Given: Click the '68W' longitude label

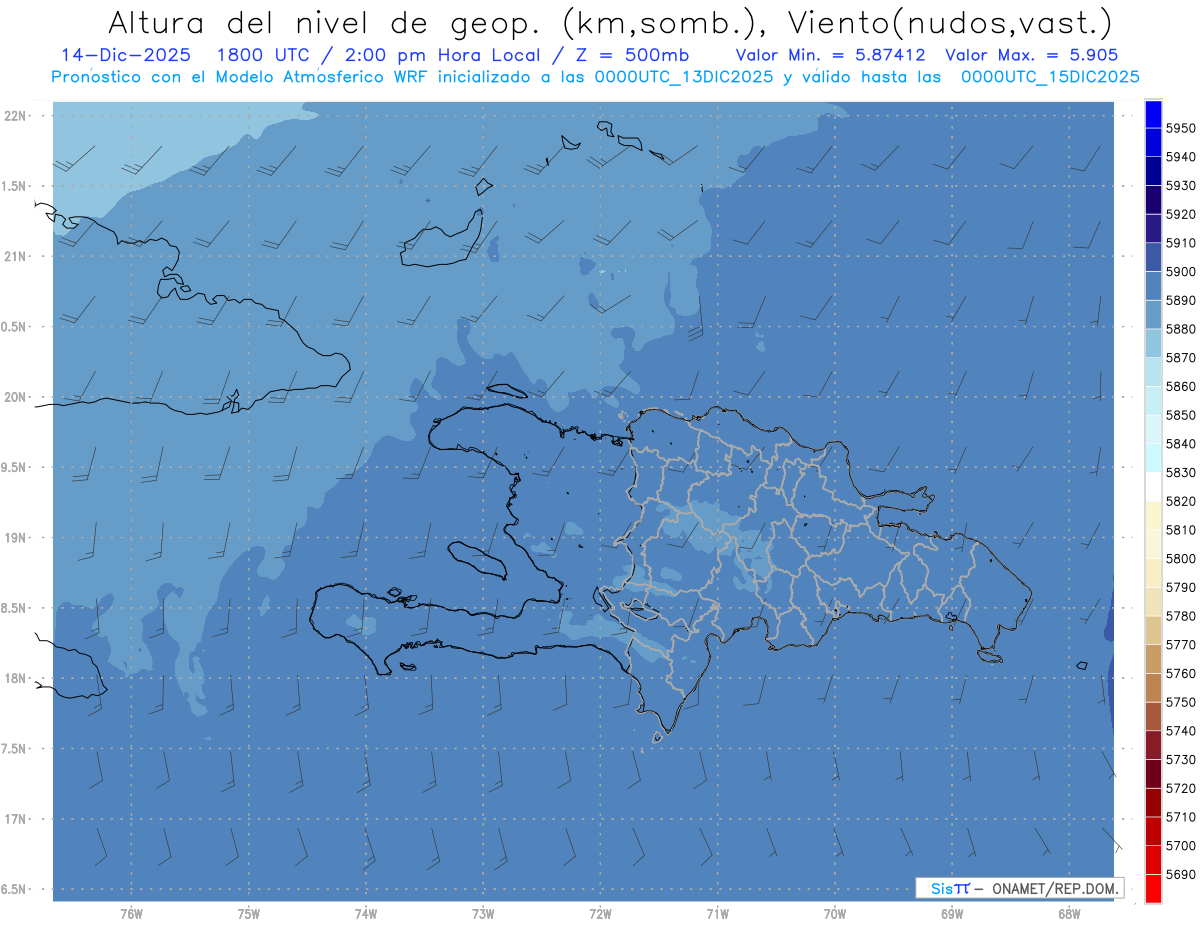Looking at the screenshot, I should (x=1069, y=913).
